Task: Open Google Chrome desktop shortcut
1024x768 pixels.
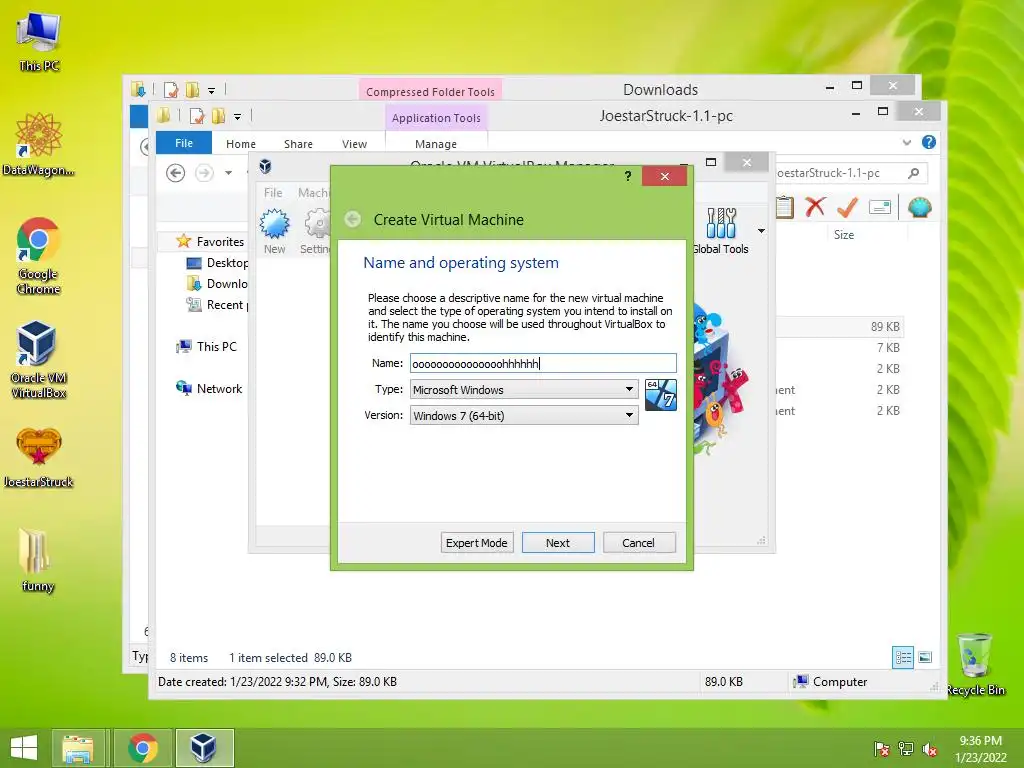Action: (x=38, y=255)
